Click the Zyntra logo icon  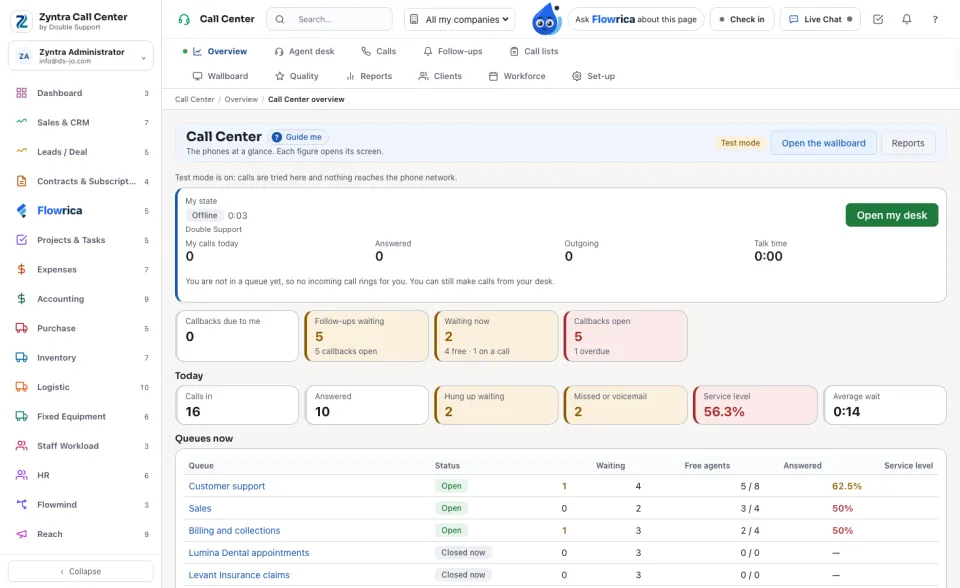coord(21,21)
